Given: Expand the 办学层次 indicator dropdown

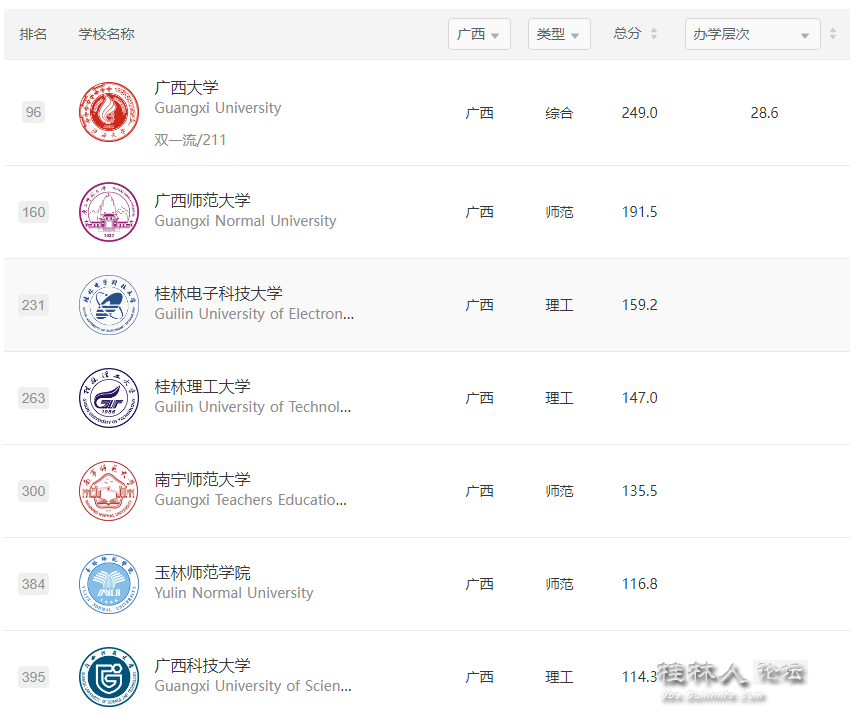Looking at the screenshot, I should [x=752, y=34].
